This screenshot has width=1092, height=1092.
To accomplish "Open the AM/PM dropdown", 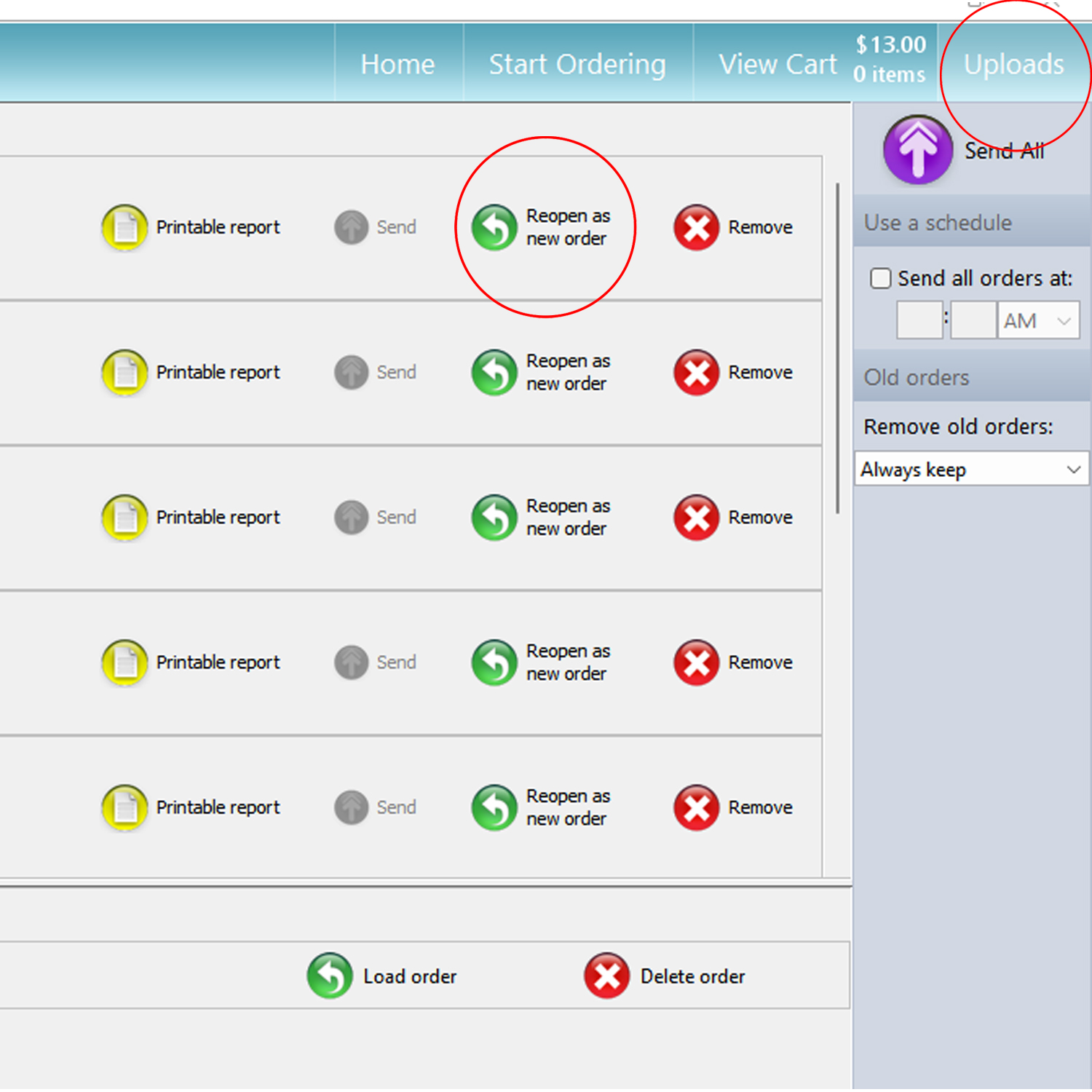I will tap(1037, 320).
